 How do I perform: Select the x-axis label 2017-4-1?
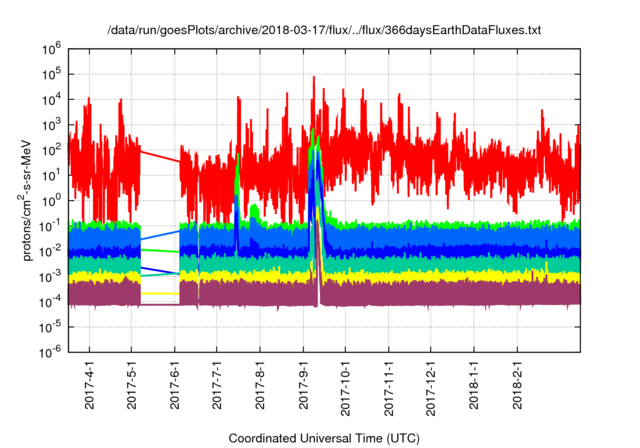[89, 388]
